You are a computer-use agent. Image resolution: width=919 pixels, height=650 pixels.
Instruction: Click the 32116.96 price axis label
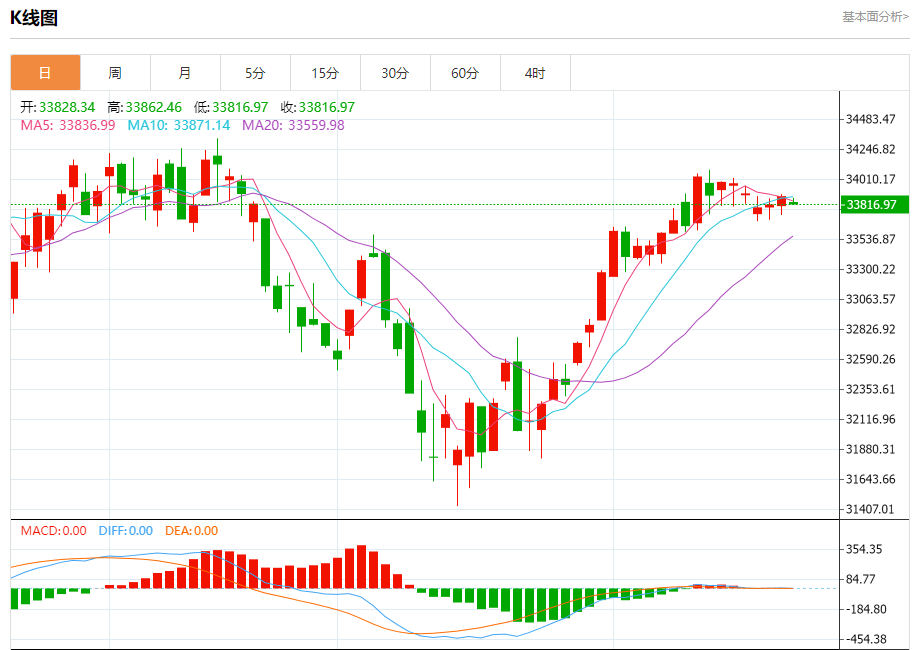coord(870,419)
